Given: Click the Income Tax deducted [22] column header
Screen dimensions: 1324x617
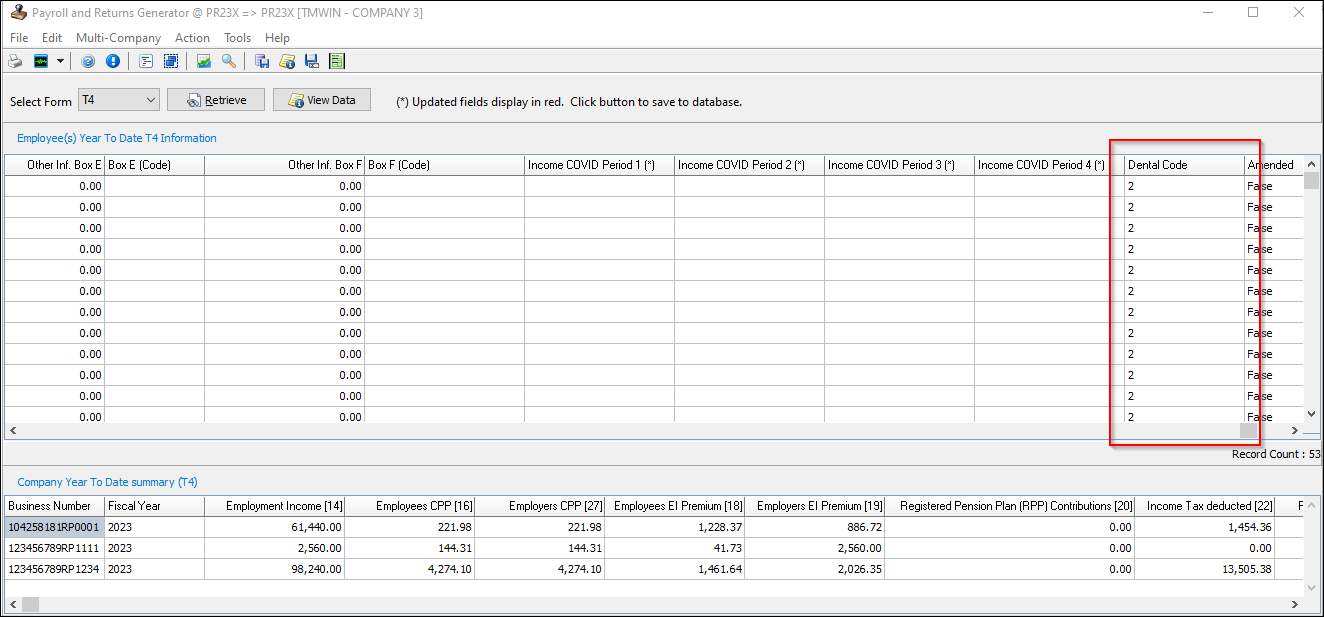Looking at the screenshot, I should pyautogui.click(x=1210, y=506).
